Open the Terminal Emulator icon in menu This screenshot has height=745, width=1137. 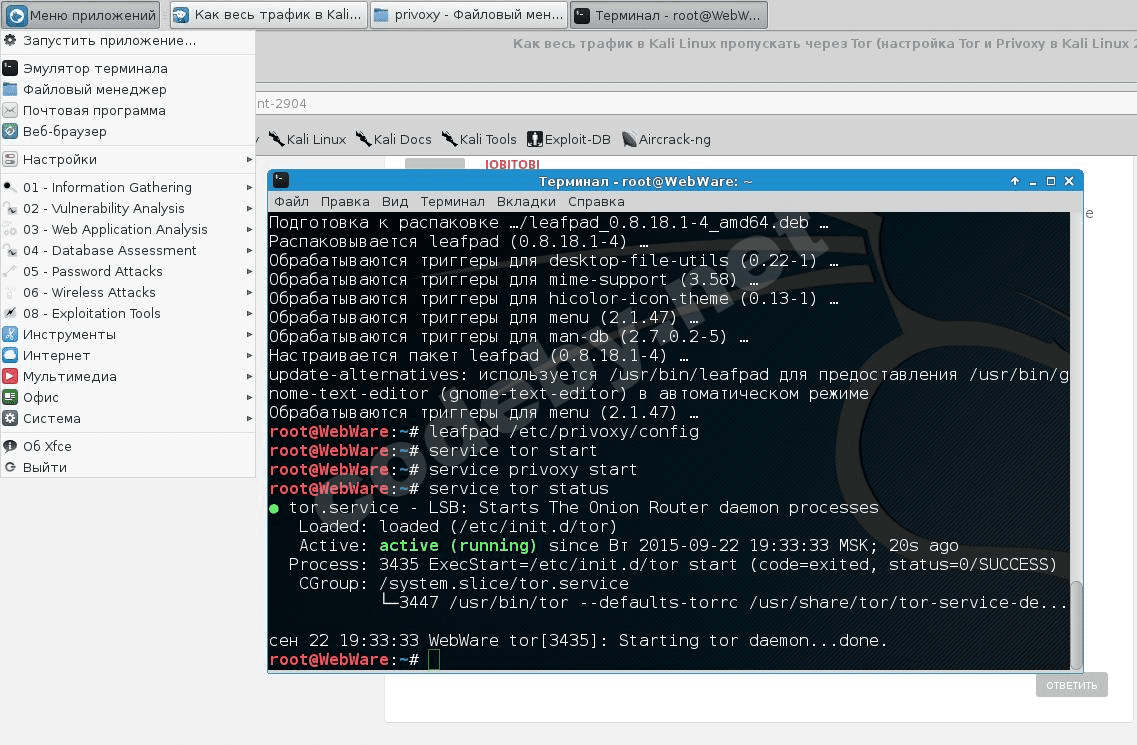10,68
